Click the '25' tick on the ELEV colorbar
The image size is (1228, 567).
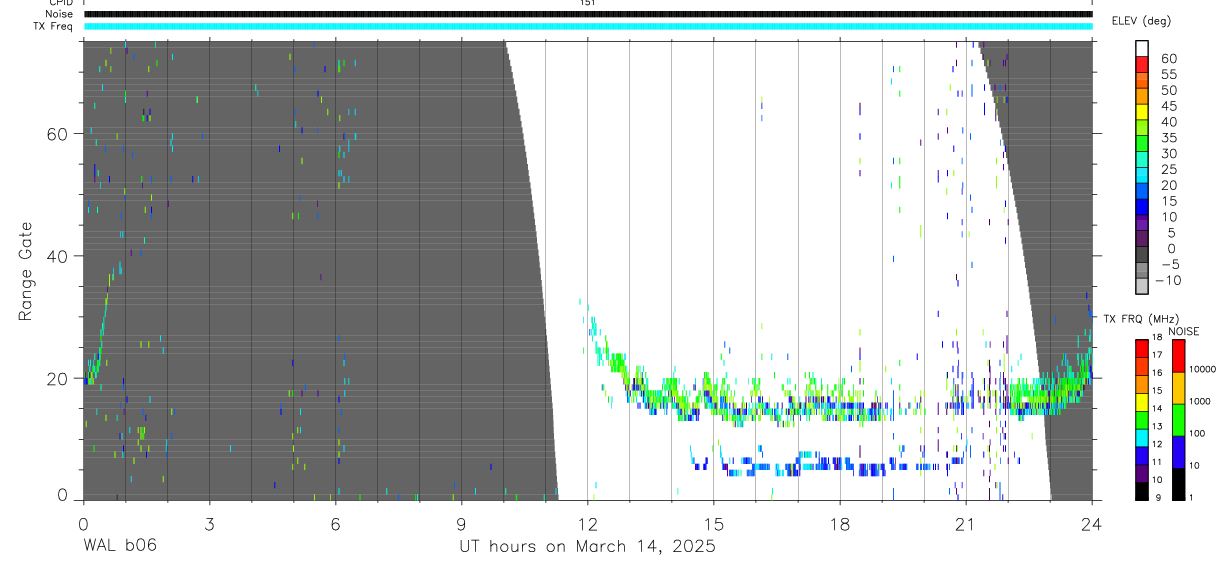pyautogui.click(x=1167, y=169)
